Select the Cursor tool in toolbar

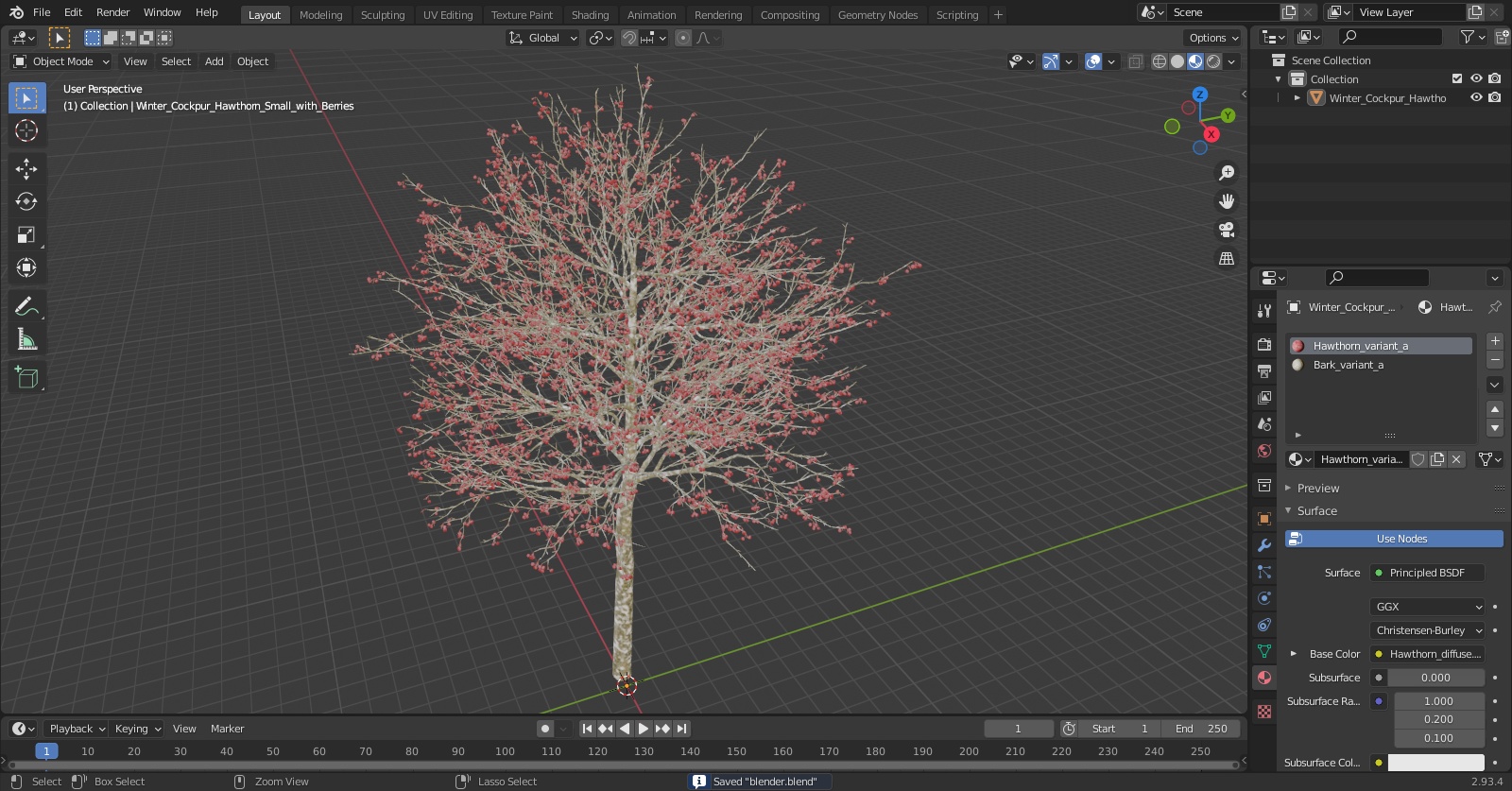coord(26,130)
